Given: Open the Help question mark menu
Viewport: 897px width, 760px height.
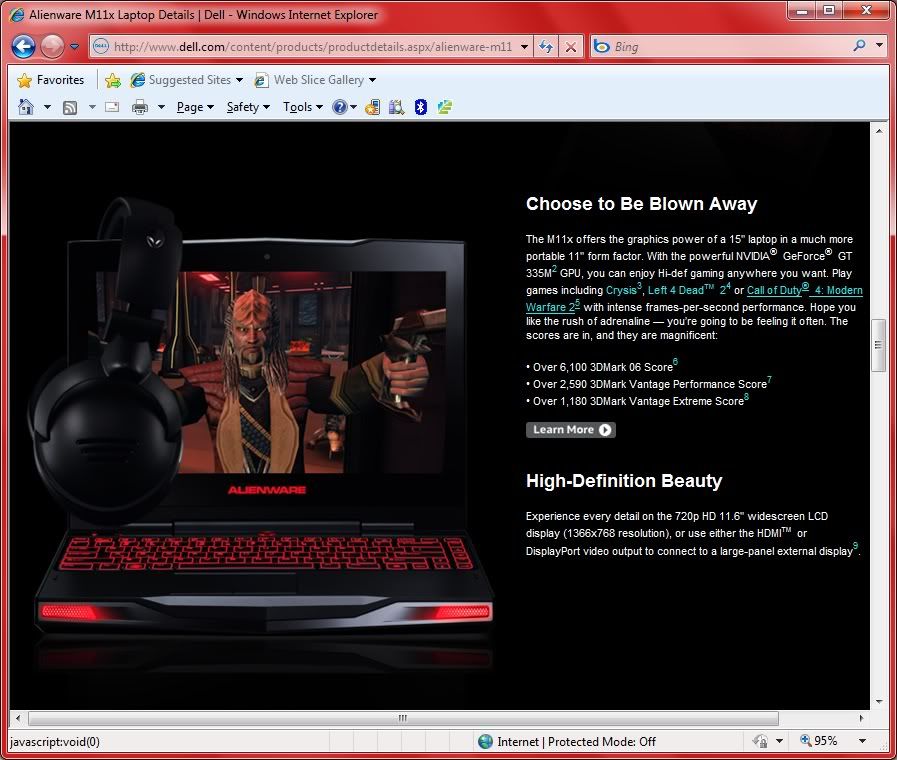Looking at the screenshot, I should (x=344, y=107).
